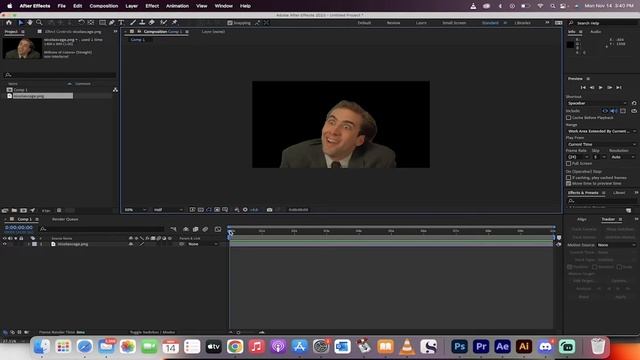Open the After Effects app in Dock
The height and width of the screenshot is (360, 640).
click(502, 347)
